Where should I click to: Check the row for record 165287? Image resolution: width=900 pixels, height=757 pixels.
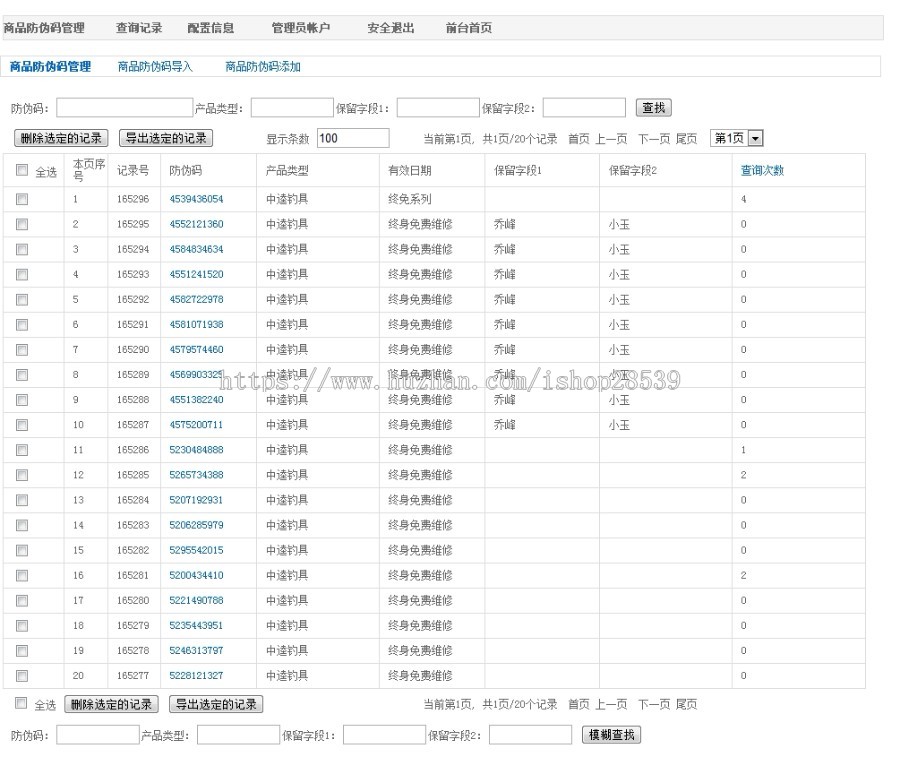22,425
